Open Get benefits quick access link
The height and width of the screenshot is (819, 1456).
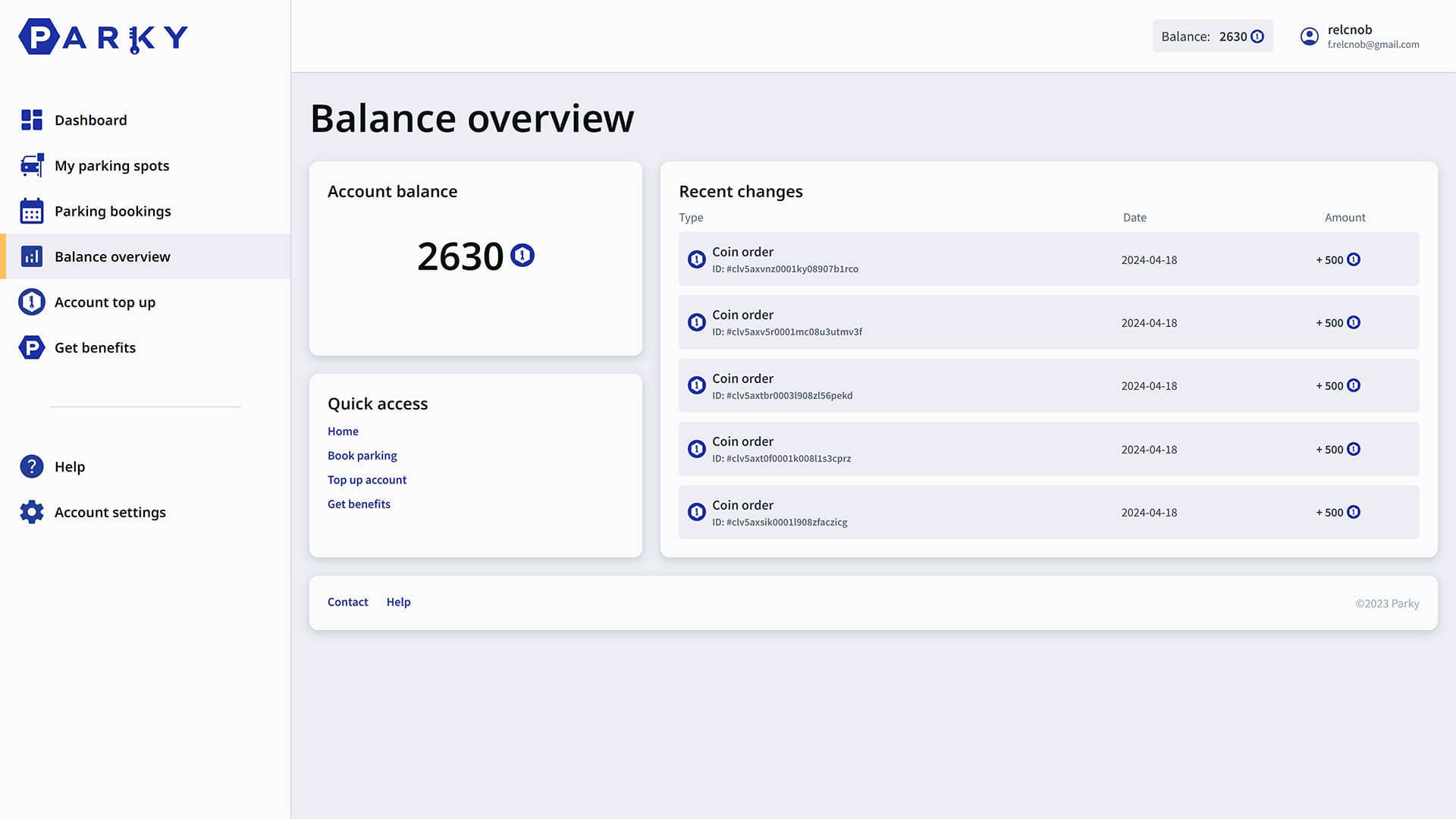(x=359, y=504)
